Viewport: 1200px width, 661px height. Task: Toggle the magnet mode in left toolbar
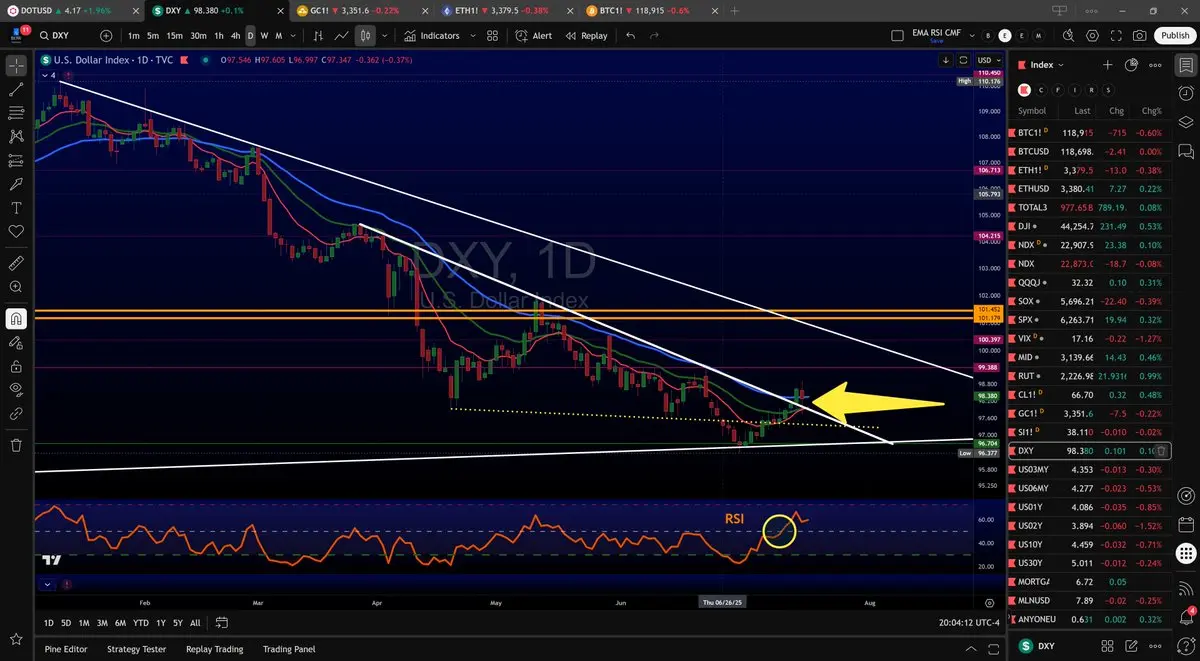point(16,319)
